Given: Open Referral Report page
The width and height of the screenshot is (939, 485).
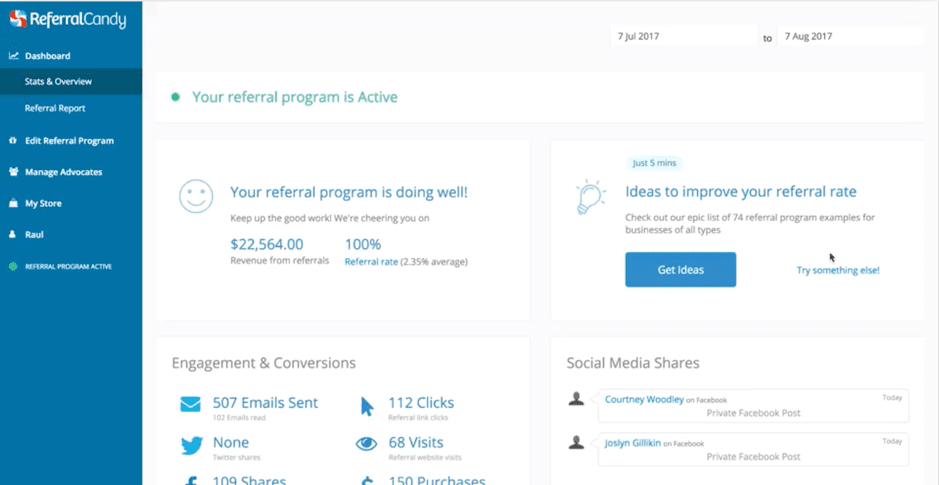Looking at the screenshot, I should pyautogui.click(x=55, y=108).
